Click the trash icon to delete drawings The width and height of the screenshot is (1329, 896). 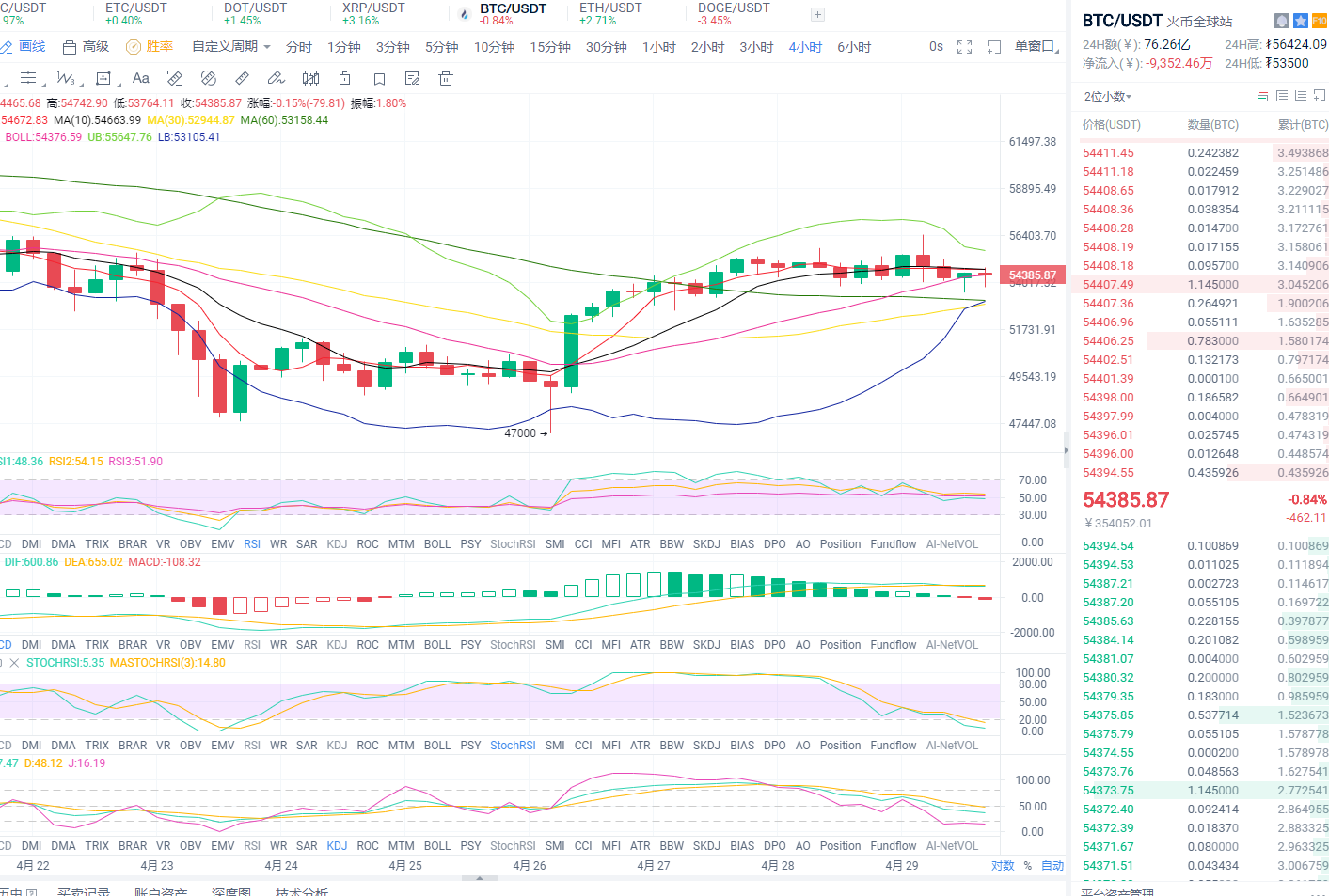446,79
